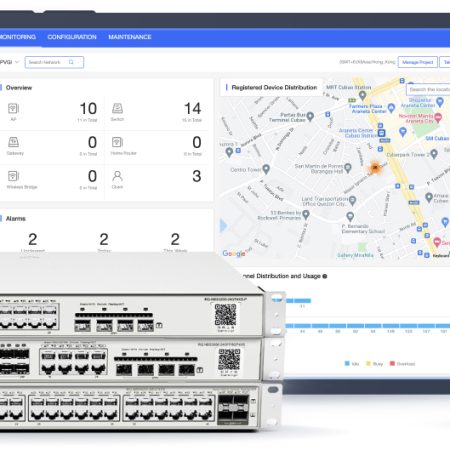
Task: Click the Amaia Cubao map pin
Action: click(x=429, y=197)
